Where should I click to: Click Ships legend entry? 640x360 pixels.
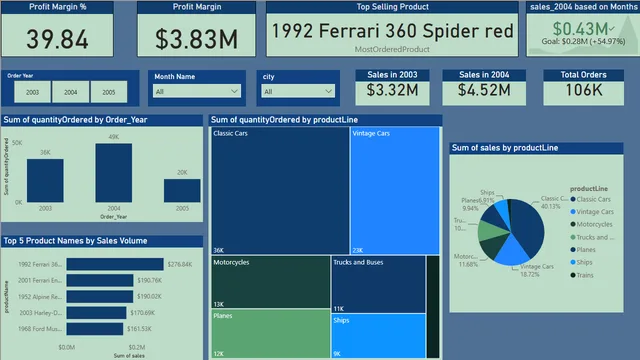(x=581, y=262)
